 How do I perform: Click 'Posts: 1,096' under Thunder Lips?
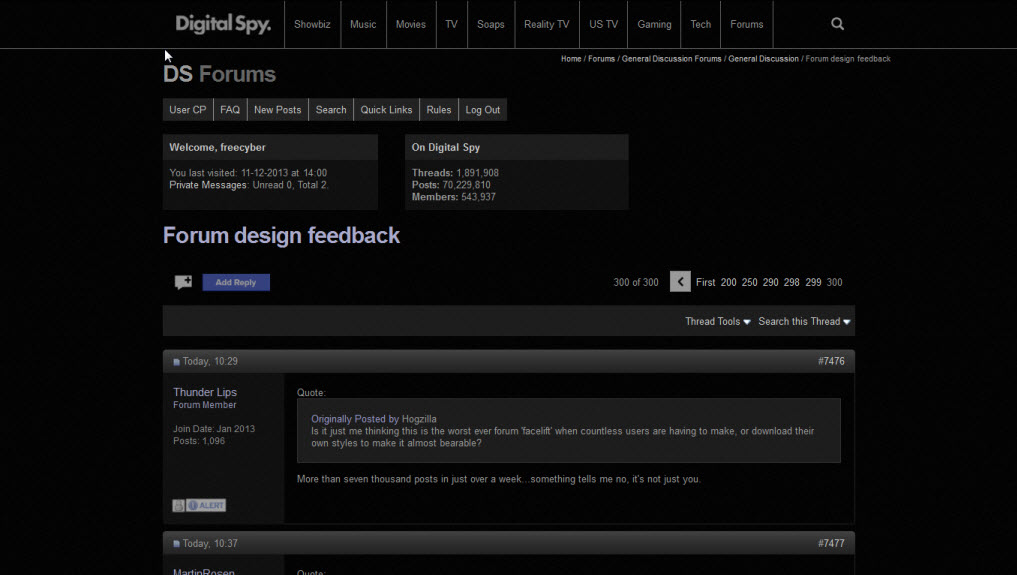point(199,441)
